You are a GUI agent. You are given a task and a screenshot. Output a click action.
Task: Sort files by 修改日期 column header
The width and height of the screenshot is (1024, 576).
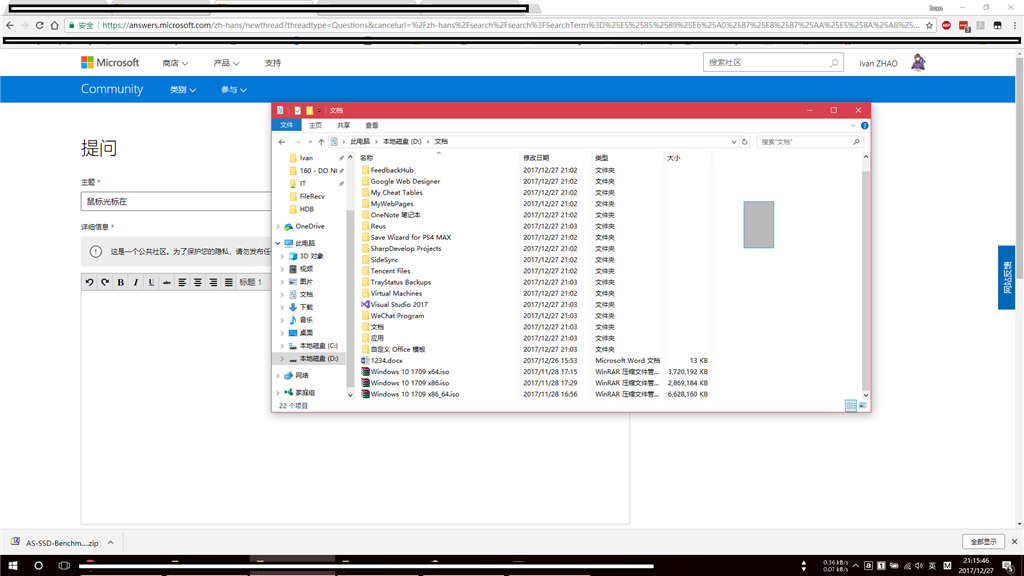click(555, 158)
